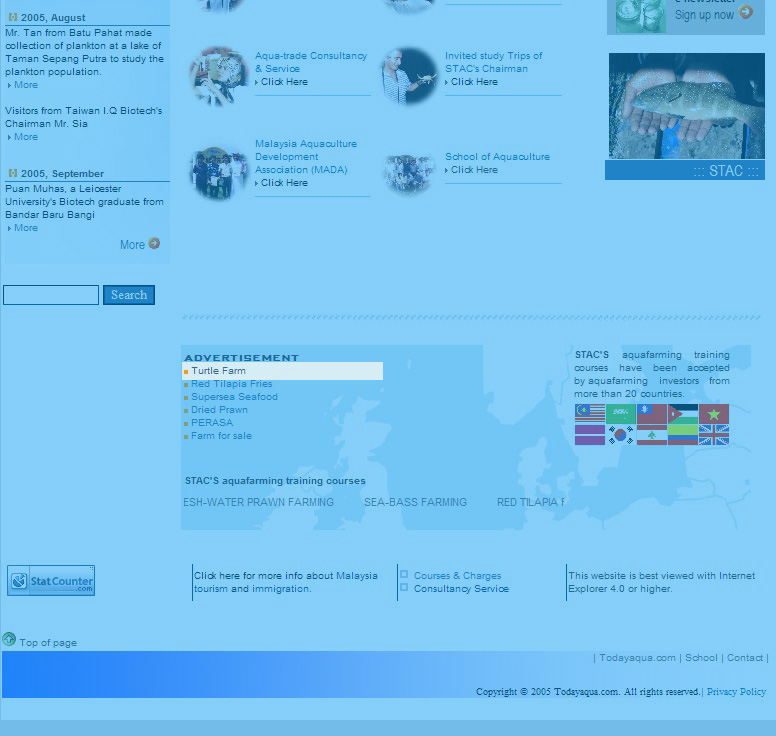The width and height of the screenshot is (776, 736).
Task: Expand More under Taiwan I.Q Biotech visitors
Action: click(26, 137)
